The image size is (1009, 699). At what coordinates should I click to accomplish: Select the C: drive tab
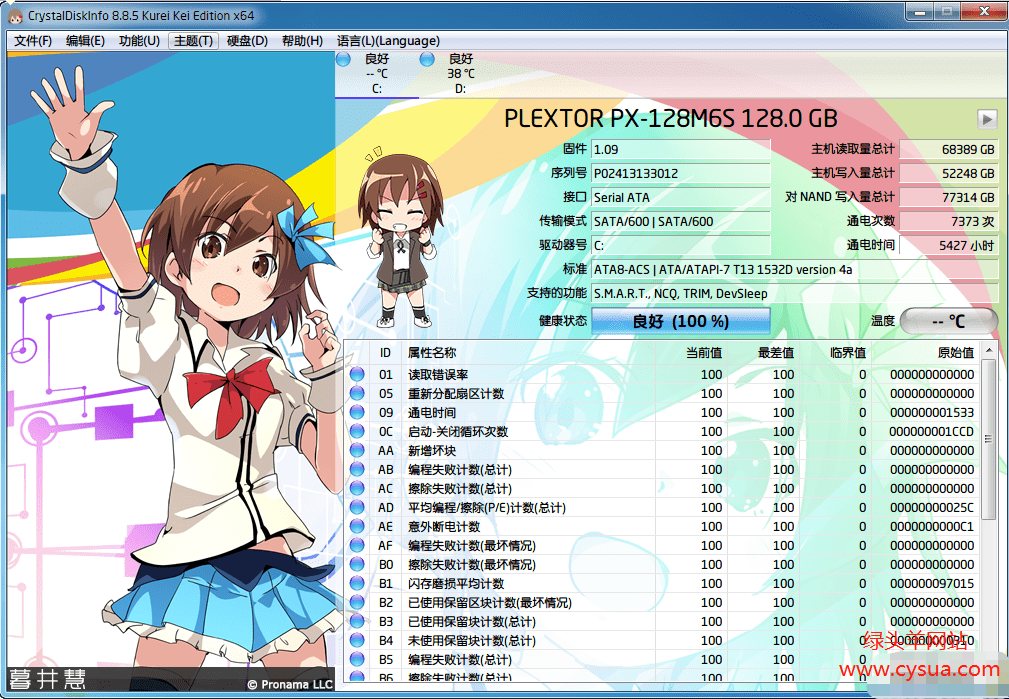[377, 73]
